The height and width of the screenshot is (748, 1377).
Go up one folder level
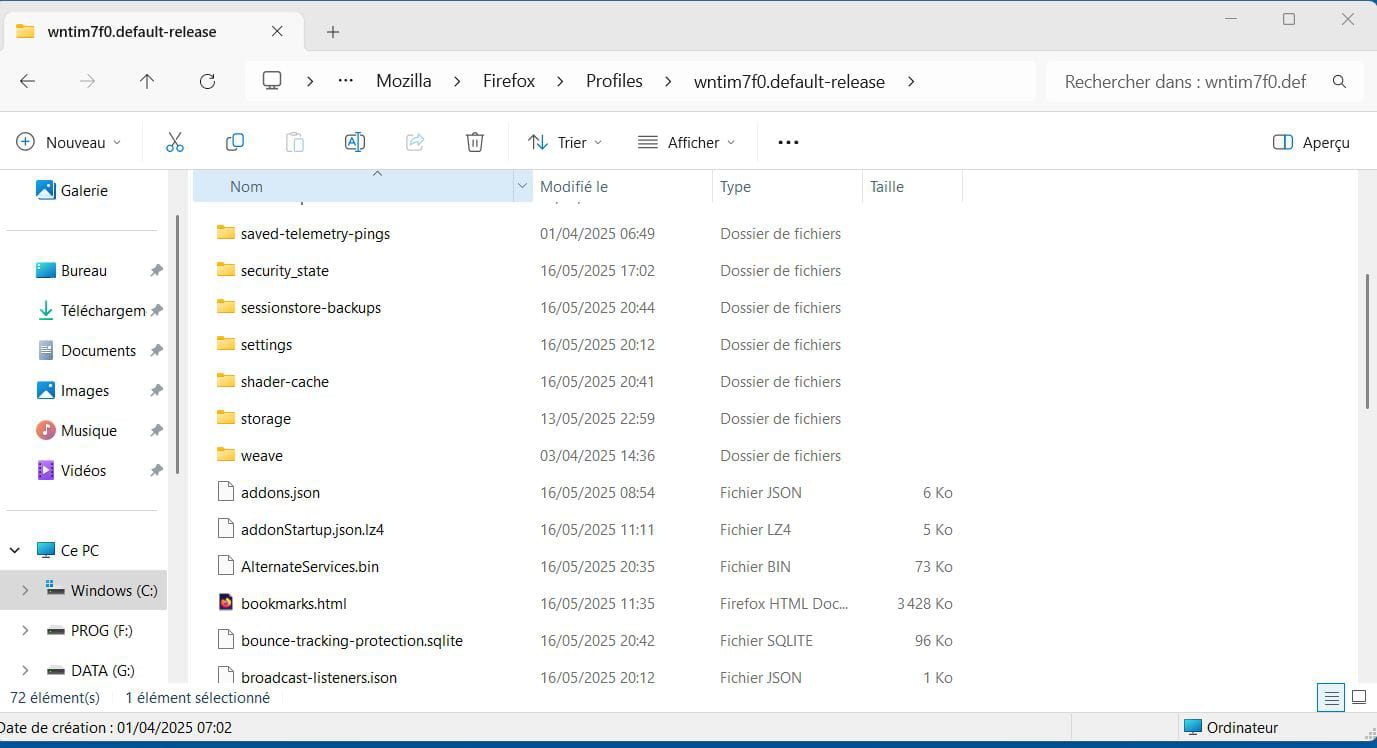tap(147, 82)
